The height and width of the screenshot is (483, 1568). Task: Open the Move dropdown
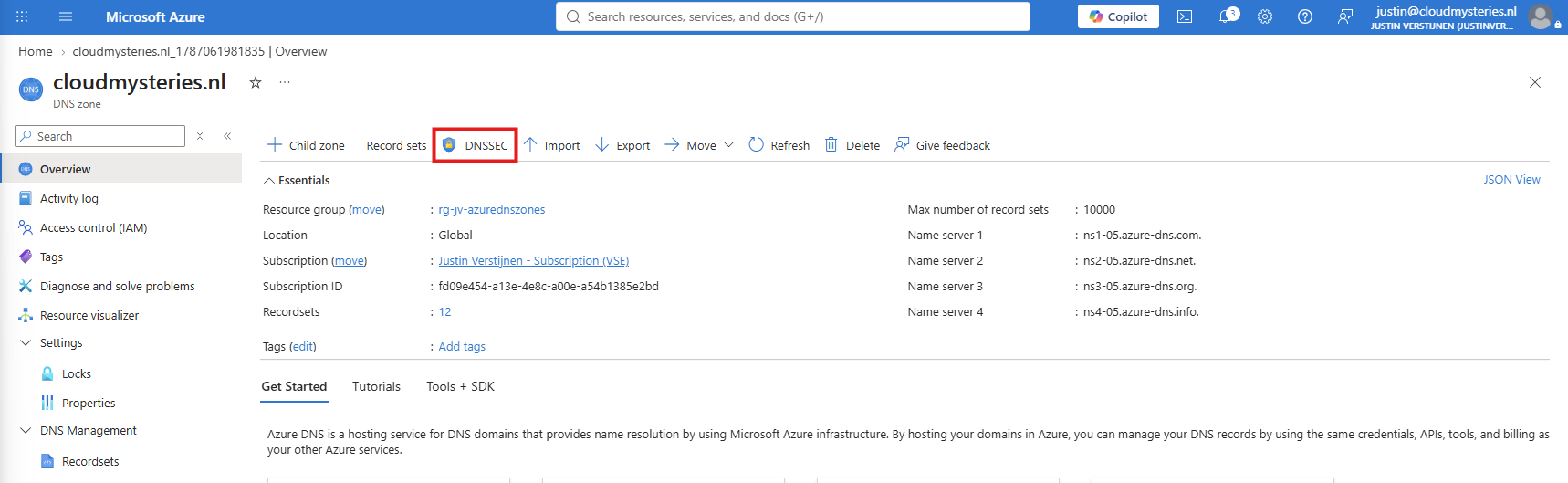pos(699,145)
